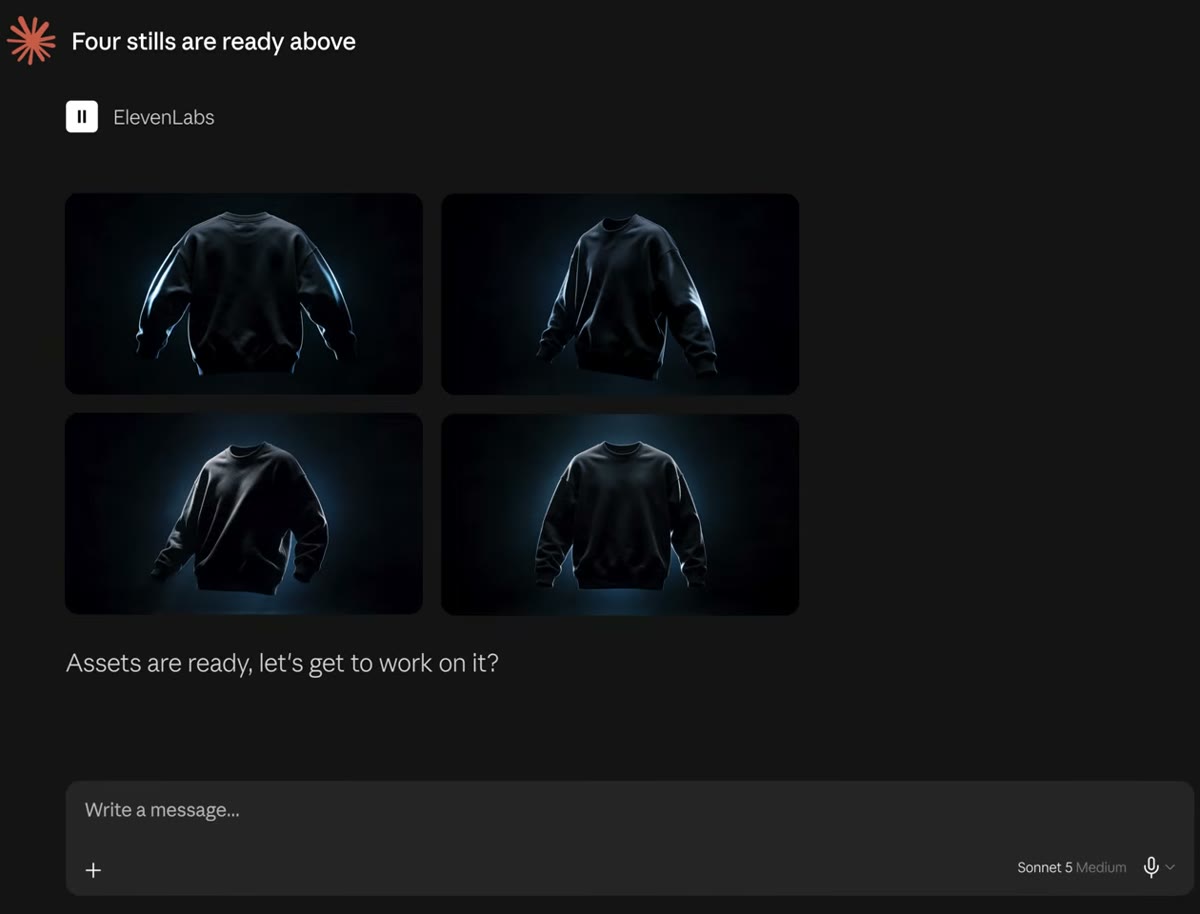
Task: Expand the chevron beside the microphone
Action: click(x=1170, y=867)
